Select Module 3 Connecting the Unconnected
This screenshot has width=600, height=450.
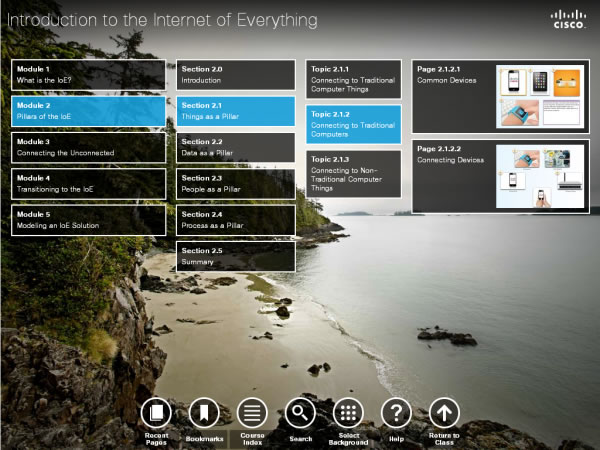88,147
